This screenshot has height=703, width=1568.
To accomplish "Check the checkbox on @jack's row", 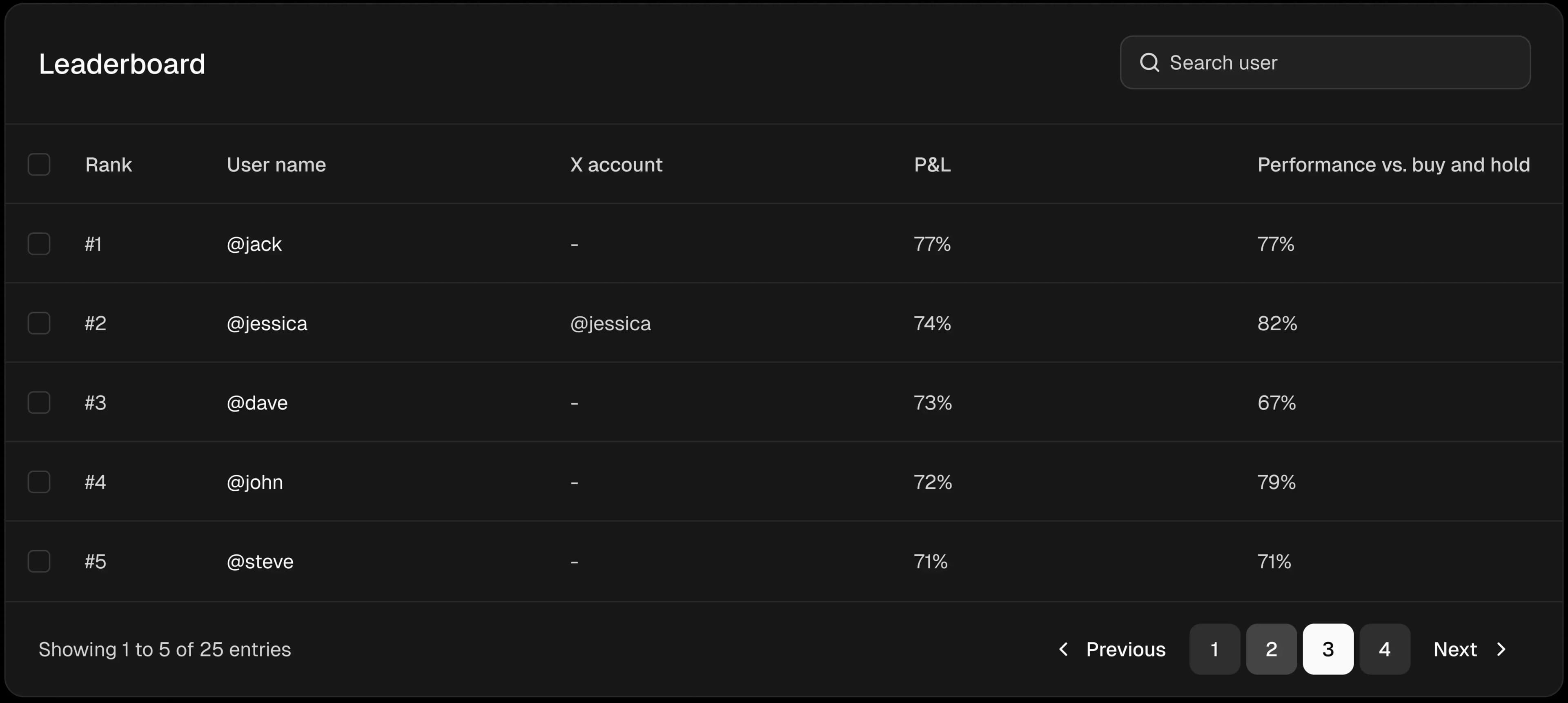I will (39, 243).
